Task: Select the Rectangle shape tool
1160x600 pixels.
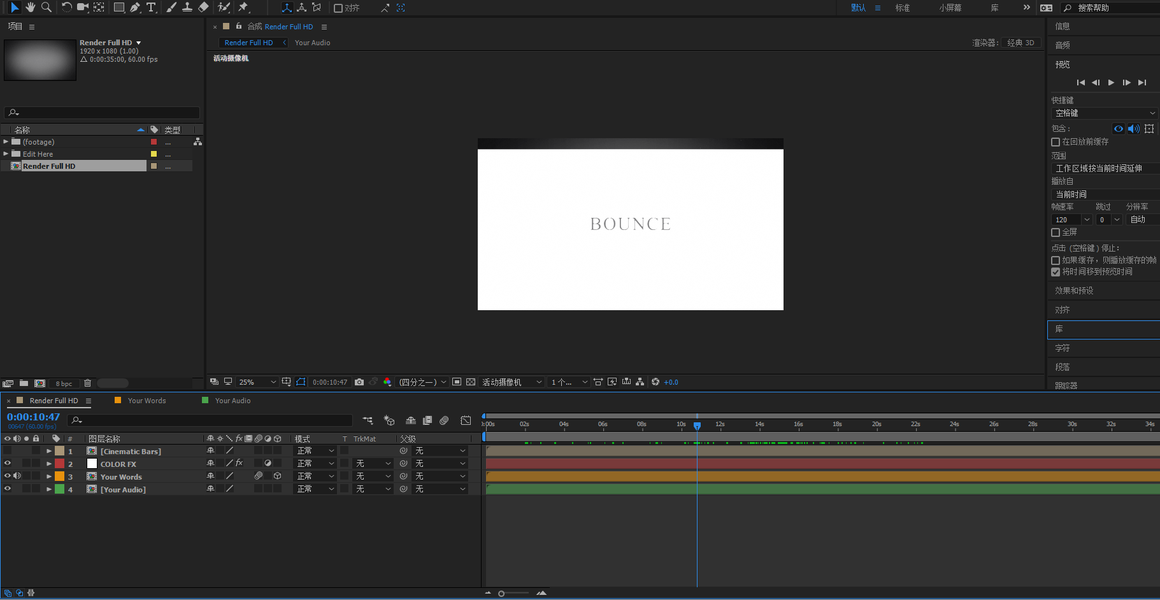Action: pyautogui.click(x=119, y=7)
